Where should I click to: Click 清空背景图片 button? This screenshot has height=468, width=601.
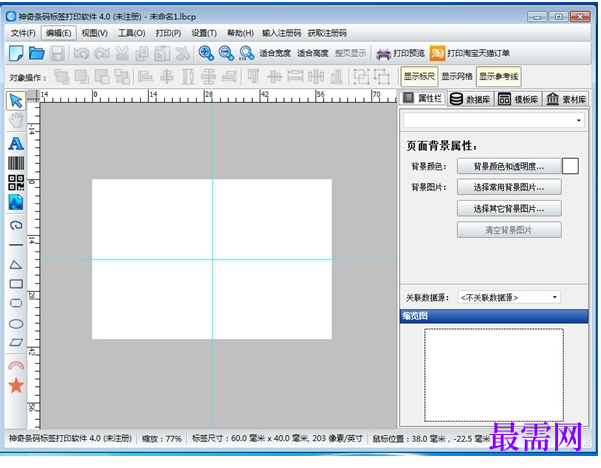coord(509,230)
